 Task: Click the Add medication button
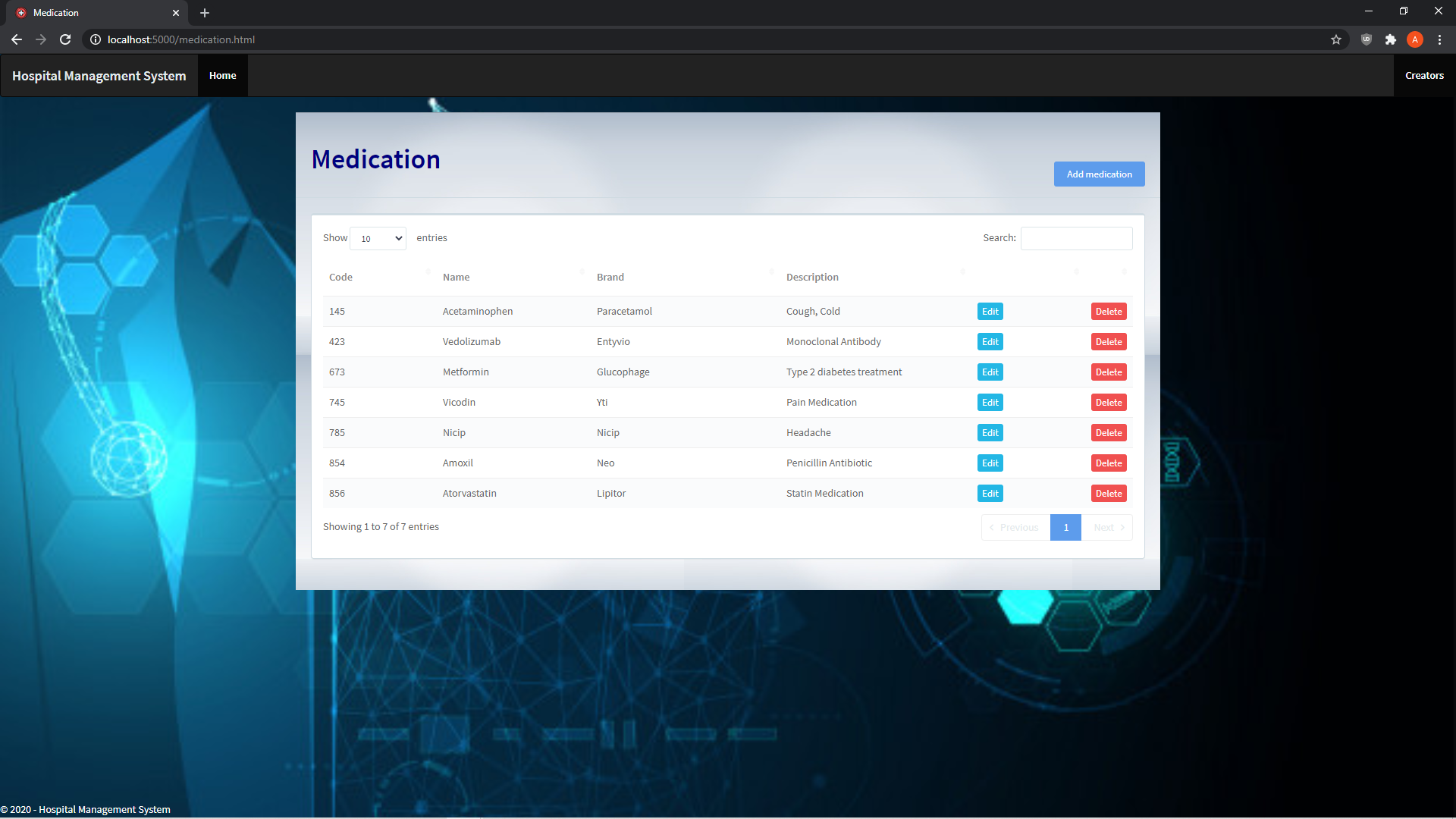pyautogui.click(x=1099, y=174)
